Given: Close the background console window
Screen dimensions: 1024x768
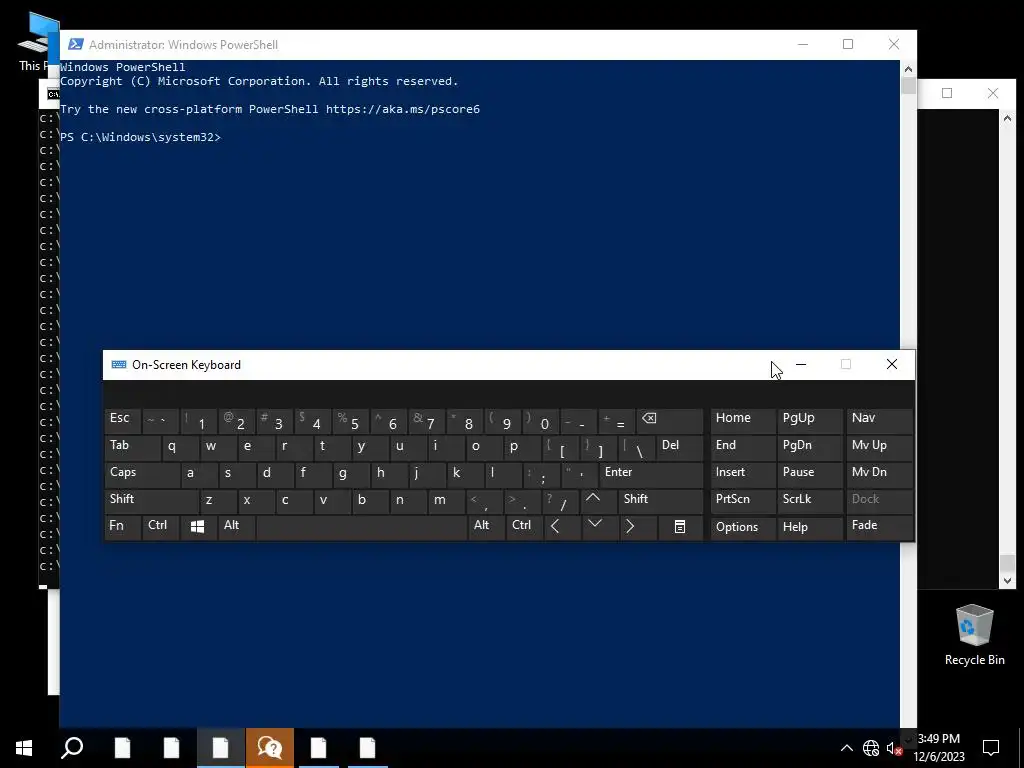Looking at the screenshot, I should click(x=993, y=93).
